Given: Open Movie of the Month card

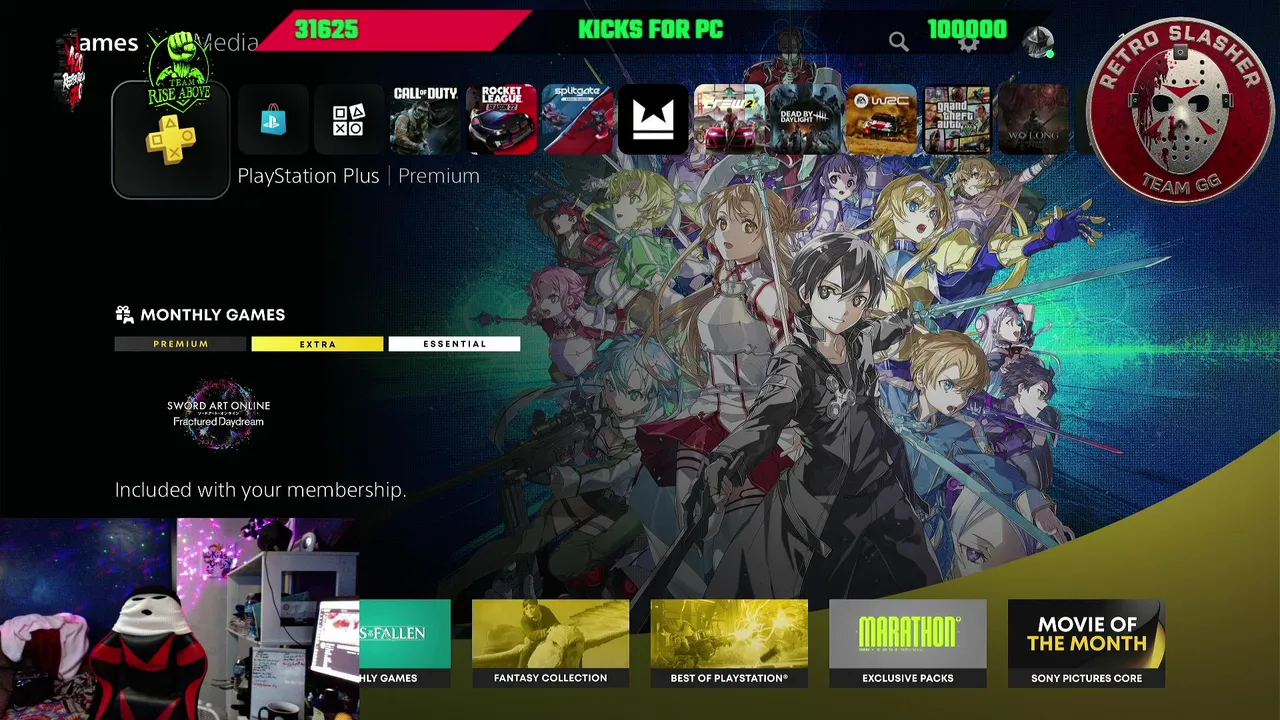Looking at the screenshot, I should (1086, 643).
